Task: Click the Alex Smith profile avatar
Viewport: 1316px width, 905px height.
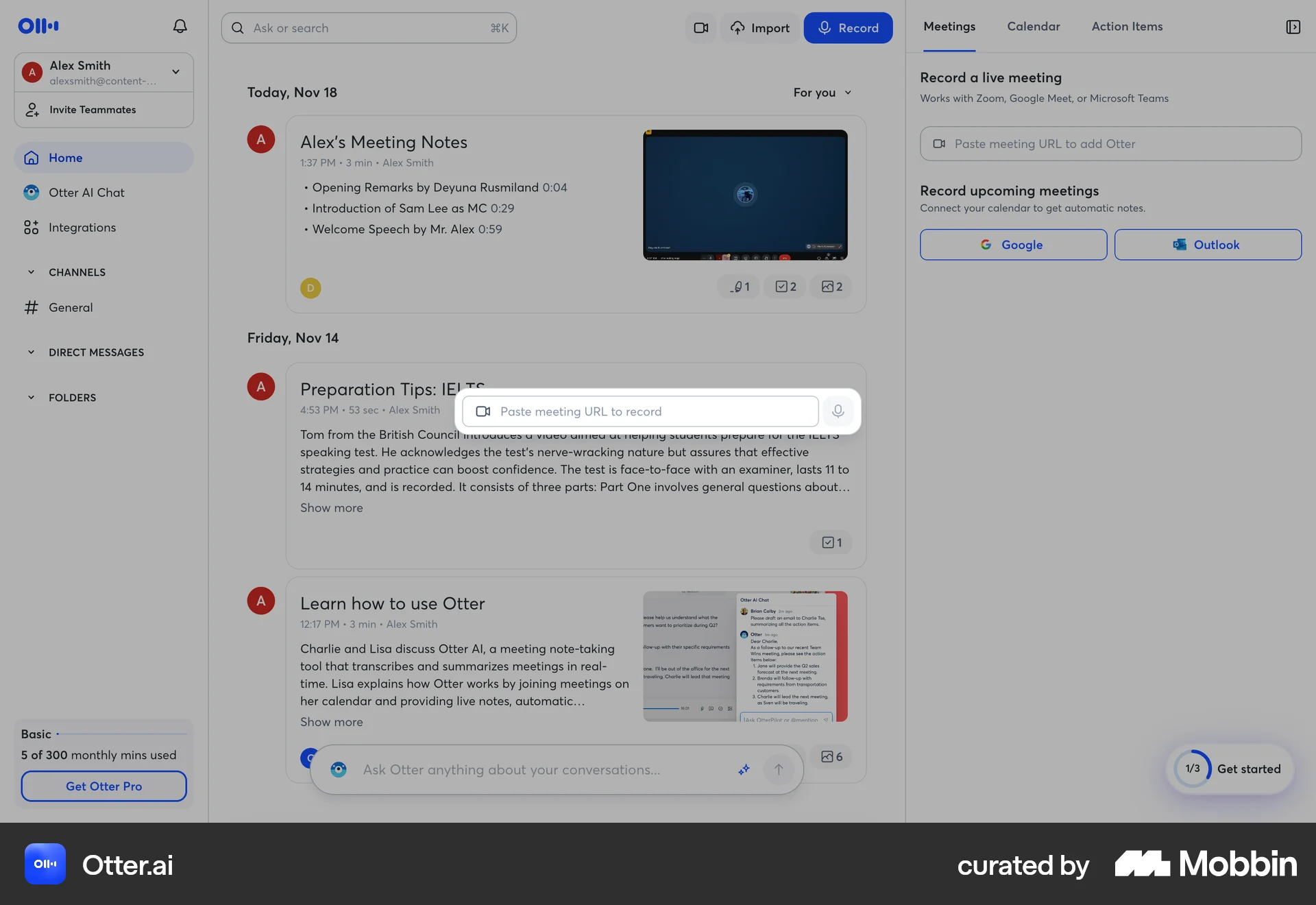Action: pos(32,72)
